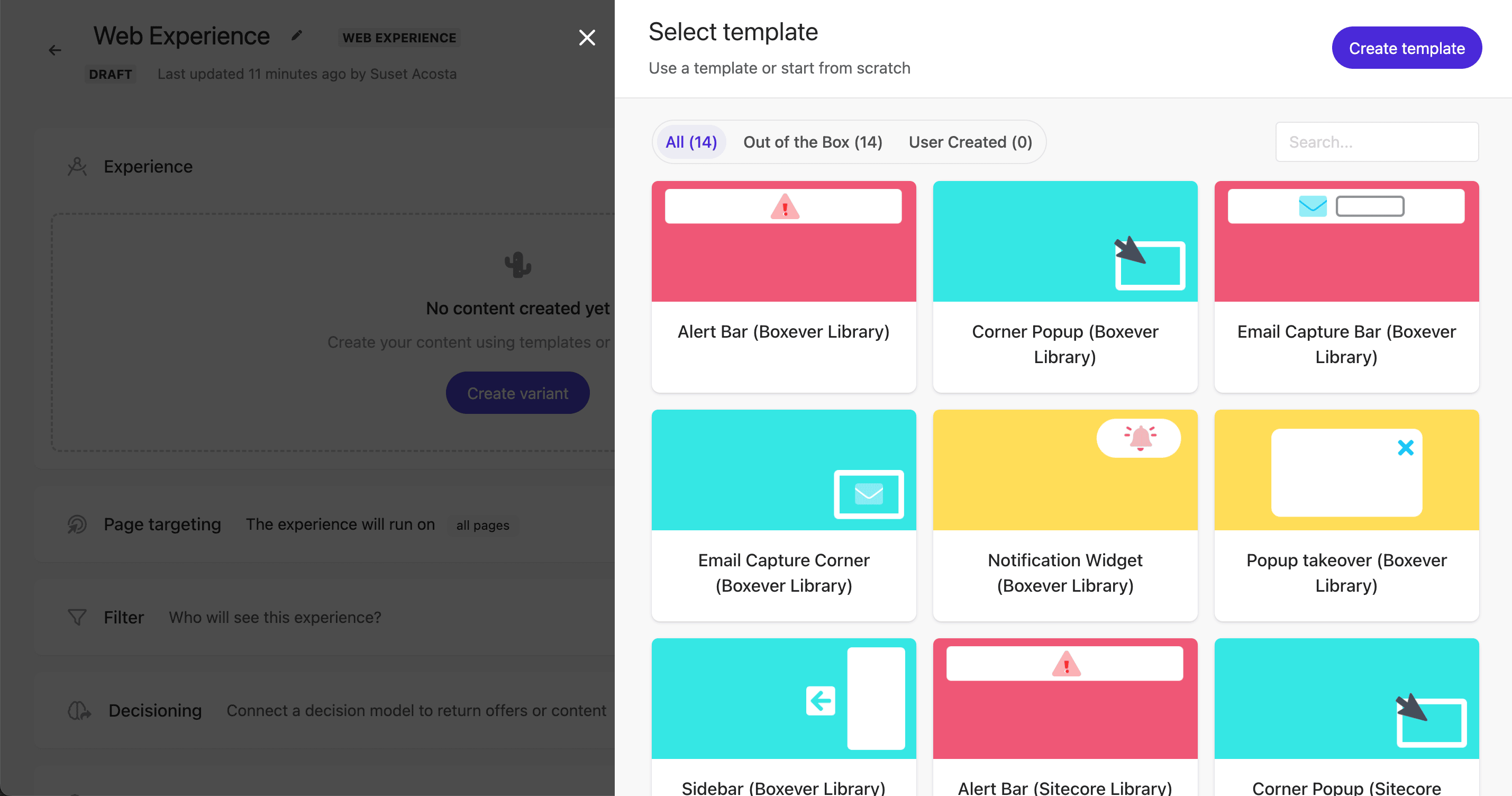The width and height of the screenshot is (1512, 796).
Task: Click the 'all pages' targeting chip
Action: 482,525
